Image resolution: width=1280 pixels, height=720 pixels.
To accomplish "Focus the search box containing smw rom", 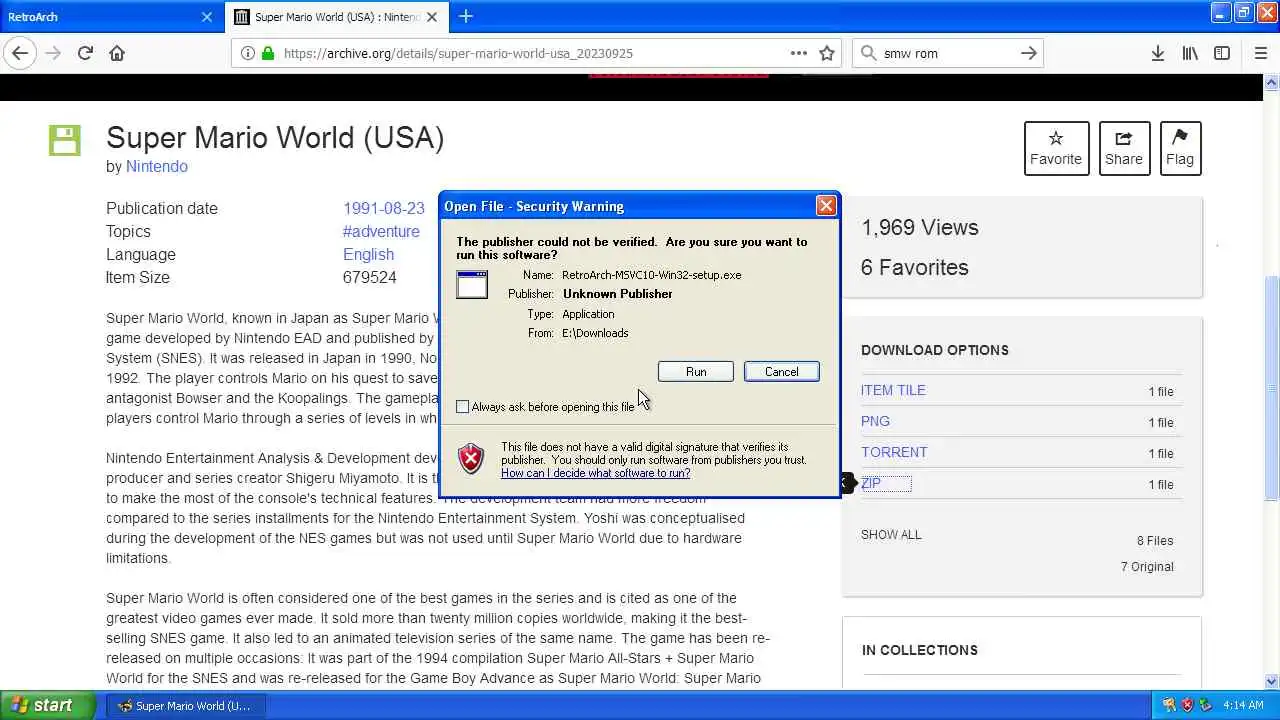I will pos(946,53).
